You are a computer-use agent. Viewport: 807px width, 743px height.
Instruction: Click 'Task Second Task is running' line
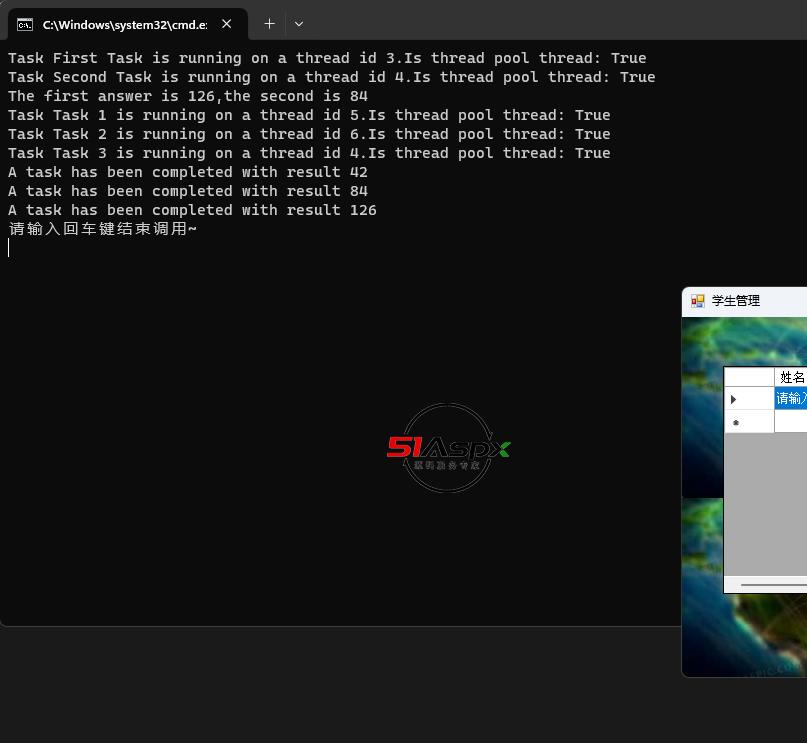coord(331,77)
